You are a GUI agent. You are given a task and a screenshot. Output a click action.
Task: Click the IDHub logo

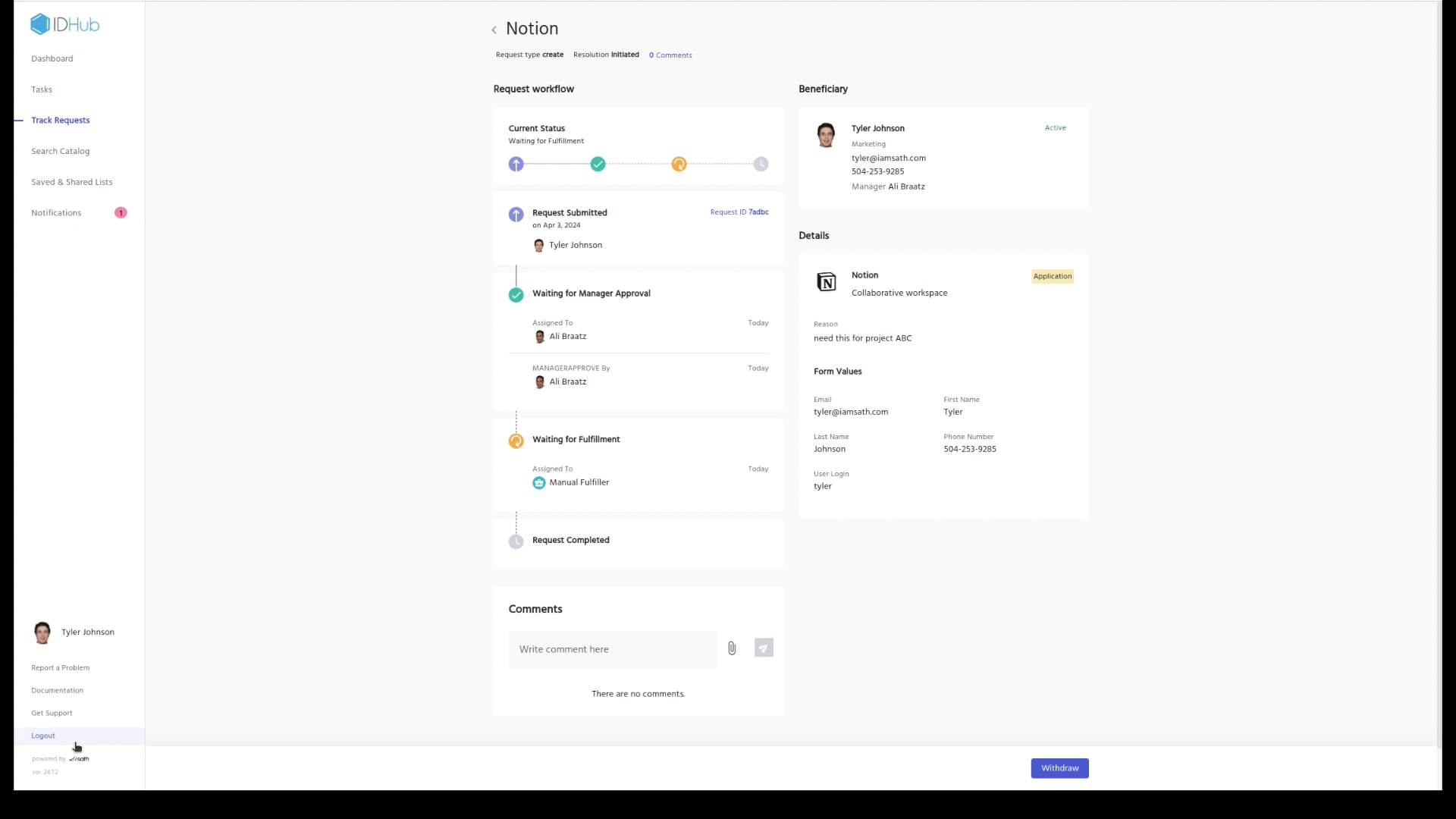(x=65, y=24)
